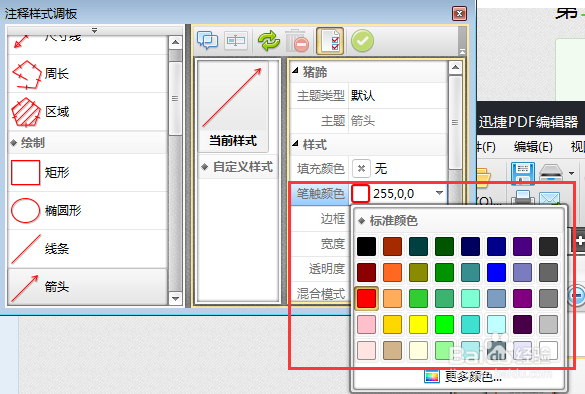Pick the pink swatch in fourth row
Viewport: 585px width, 394px height.
click(x=366, y=324)
